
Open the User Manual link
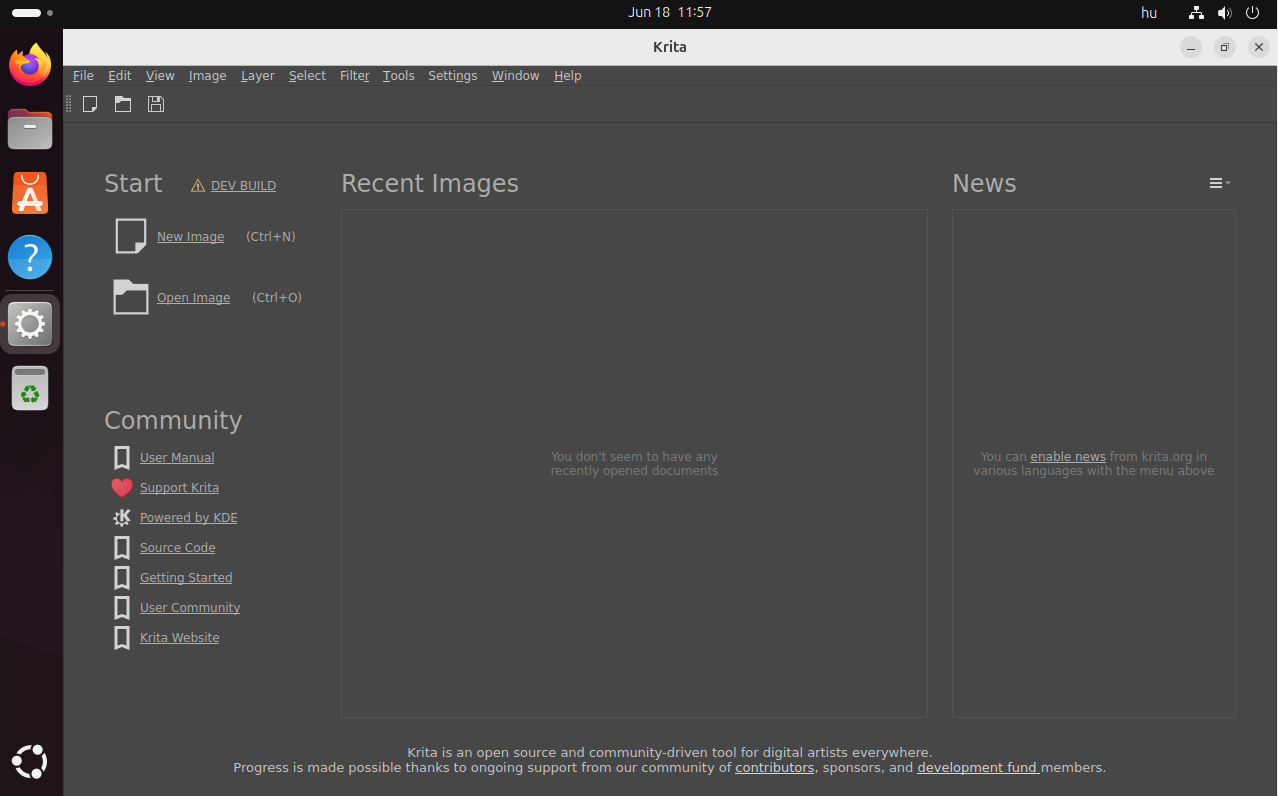(x=177, y=458)
